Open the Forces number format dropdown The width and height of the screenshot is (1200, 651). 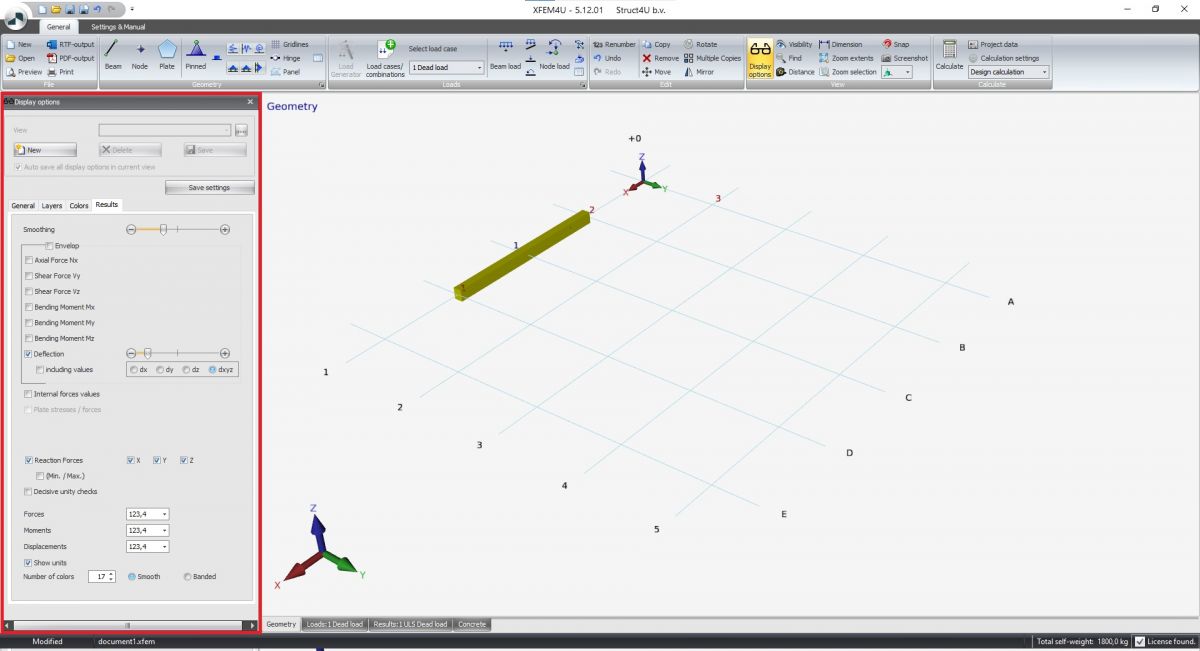coord(148,514)
